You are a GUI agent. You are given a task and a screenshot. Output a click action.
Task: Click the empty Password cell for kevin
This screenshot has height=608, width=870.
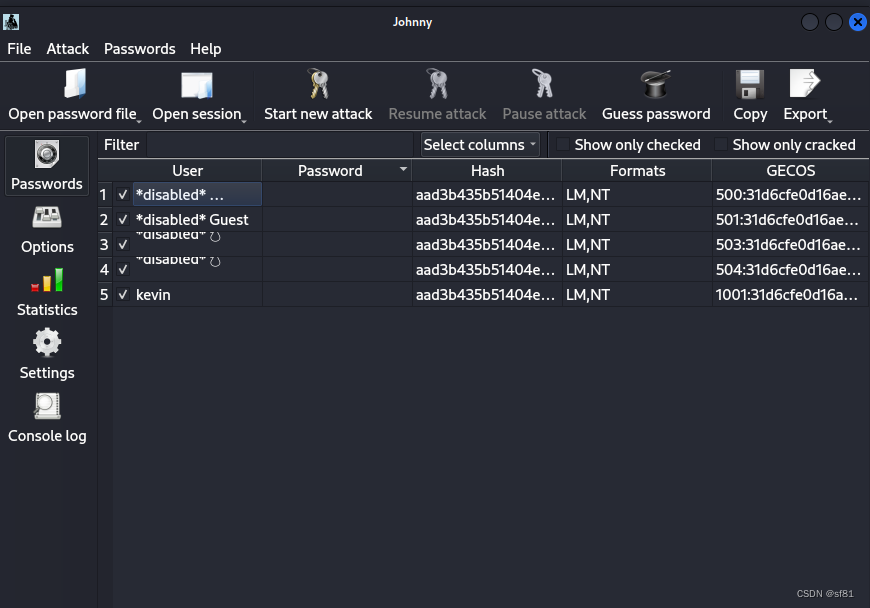[337, 295]
